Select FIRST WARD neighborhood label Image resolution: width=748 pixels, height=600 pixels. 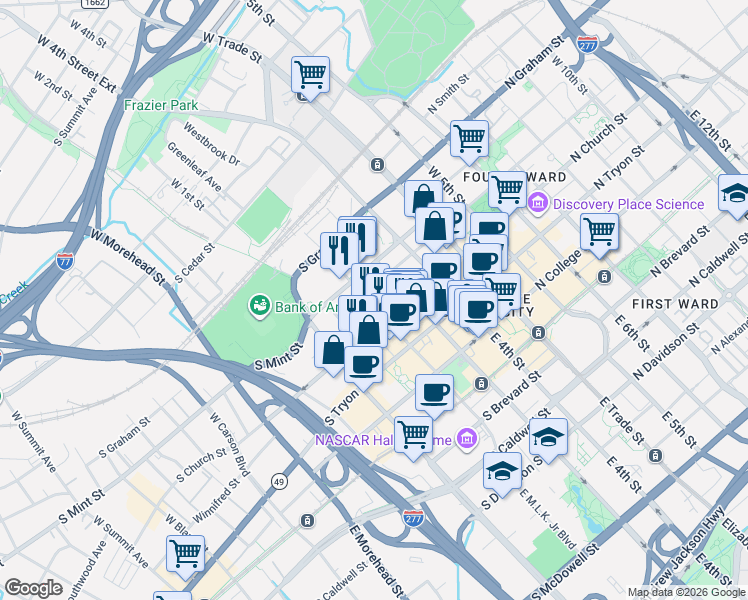pos(675,304)
